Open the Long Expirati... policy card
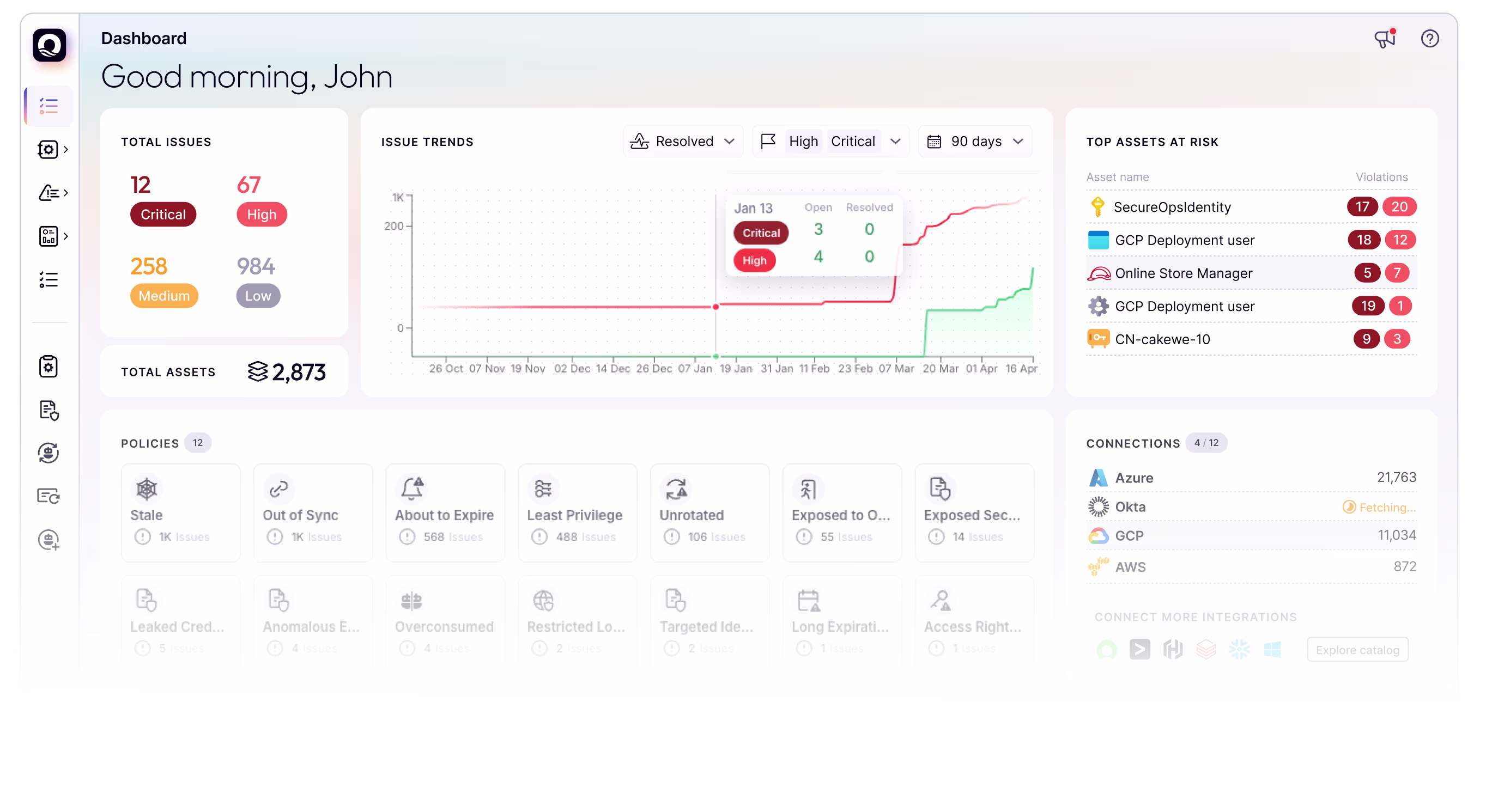This screenshot has width=1486, height=812. [842, 622]
